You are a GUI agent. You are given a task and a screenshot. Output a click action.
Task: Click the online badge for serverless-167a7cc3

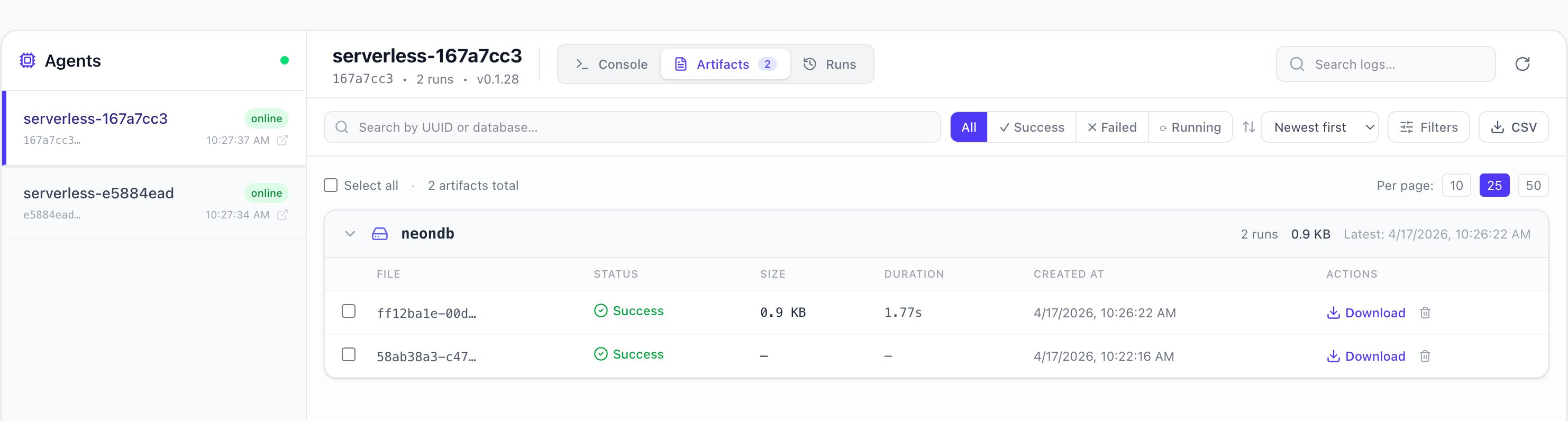coord(267,118)
